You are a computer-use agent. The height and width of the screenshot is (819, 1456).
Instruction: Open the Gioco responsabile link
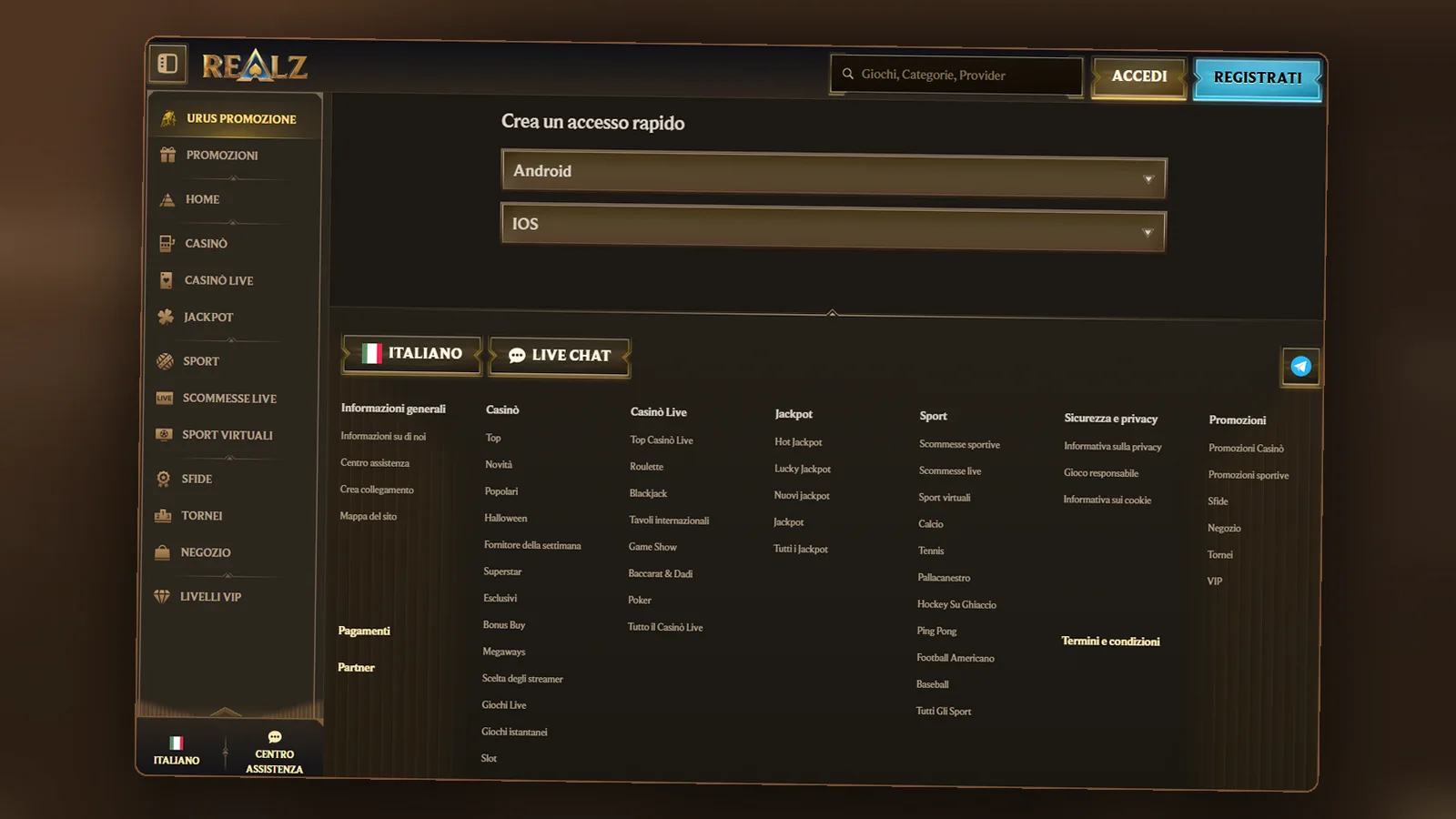tap(1101, 473)
